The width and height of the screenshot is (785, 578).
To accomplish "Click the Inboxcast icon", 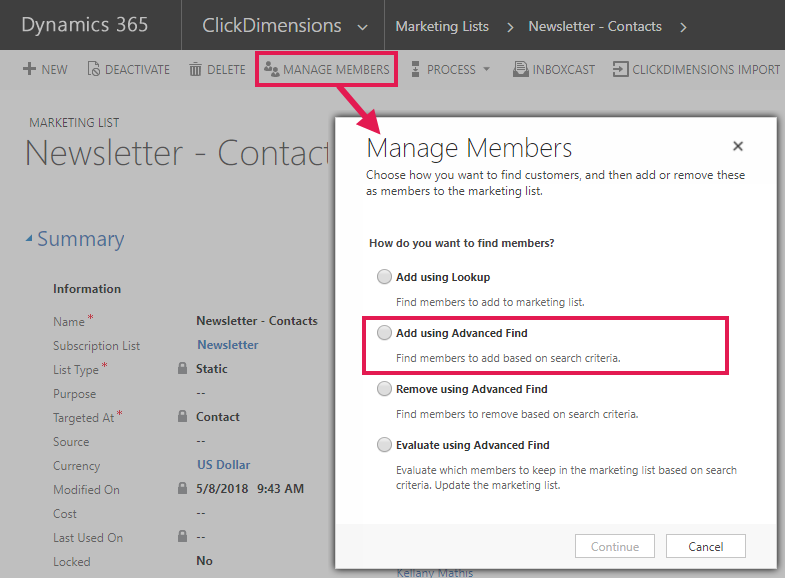I will click(520, 69).
